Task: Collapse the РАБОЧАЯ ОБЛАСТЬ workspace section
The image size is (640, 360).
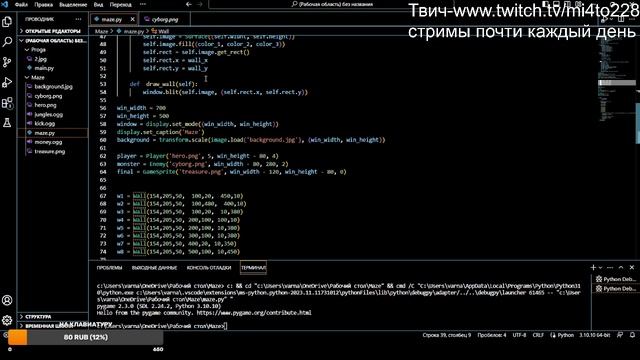Action: point(53,41)
